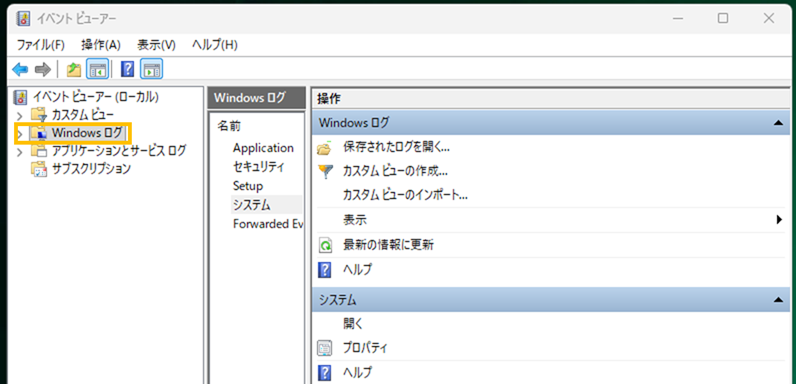Toggle the show/hide console tree button

pyautogui.click(x=96, y=70)
